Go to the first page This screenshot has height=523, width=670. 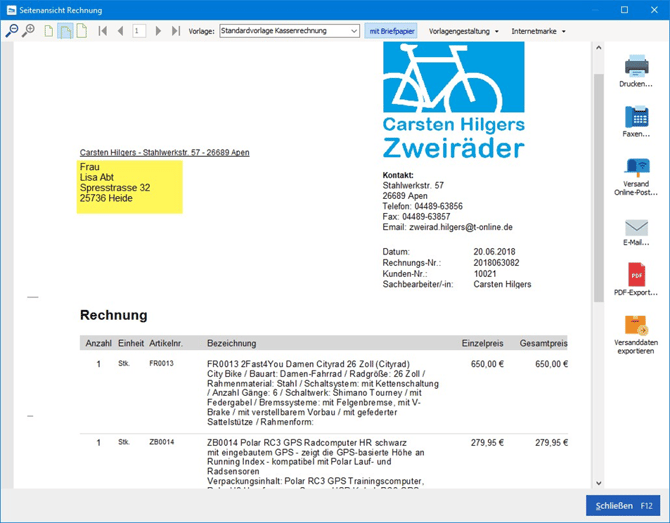[102, 31]
